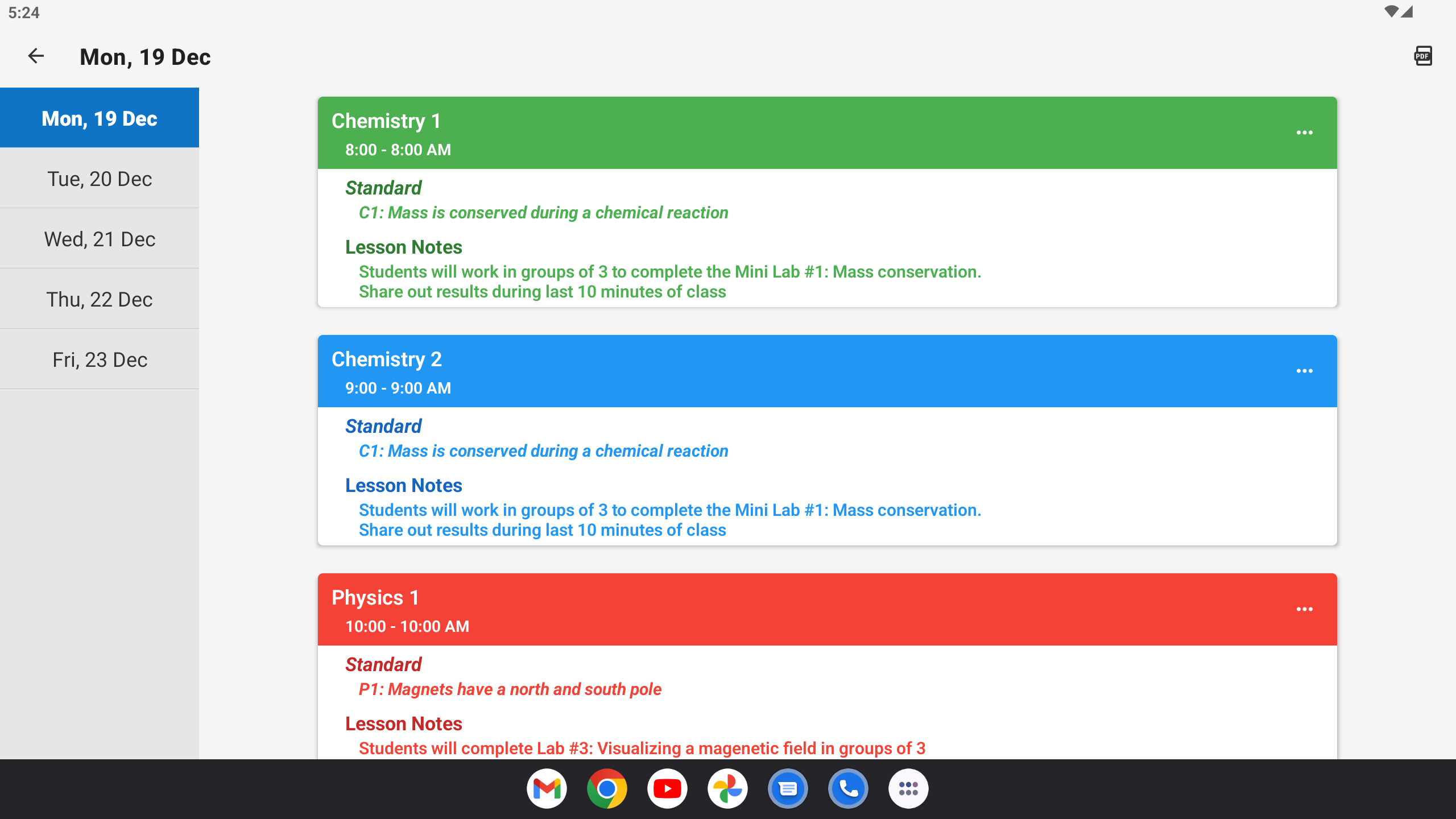Open the Chemistry 2 more options menu
Screen dimensions: 1456x819
[1304, 371]
